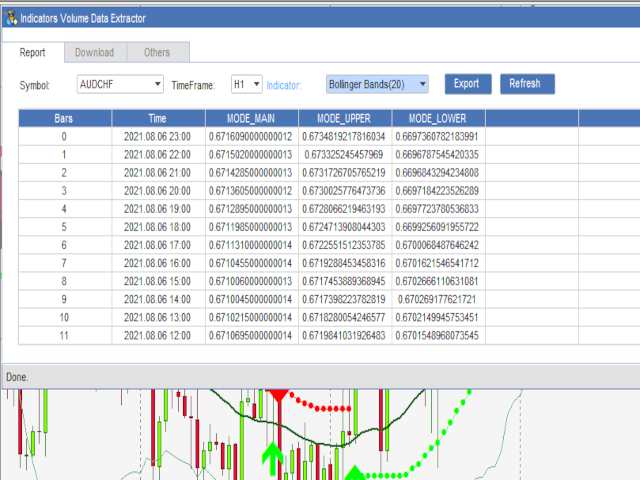Click MODE_LOWER value 0.6701621546541712

(437, 263)
